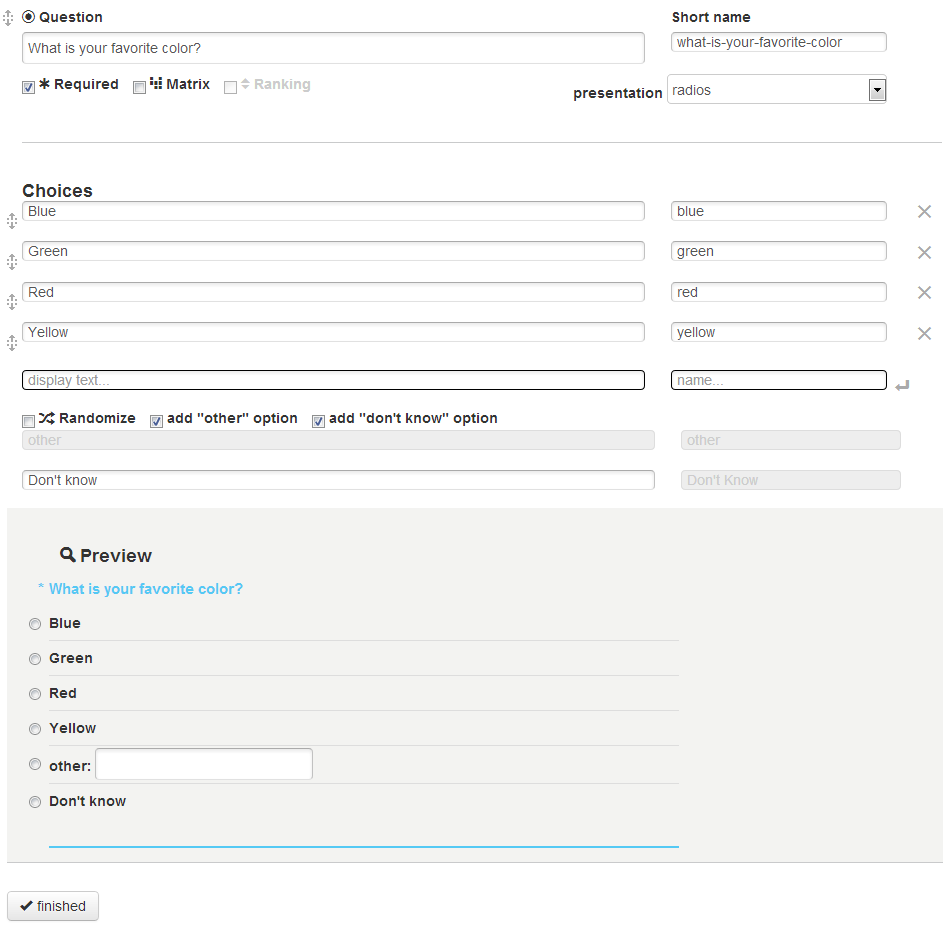Grab the question drag handle icon
This screenshot has height=929, width=943.
pyautogui.click(x=8, y=18)
